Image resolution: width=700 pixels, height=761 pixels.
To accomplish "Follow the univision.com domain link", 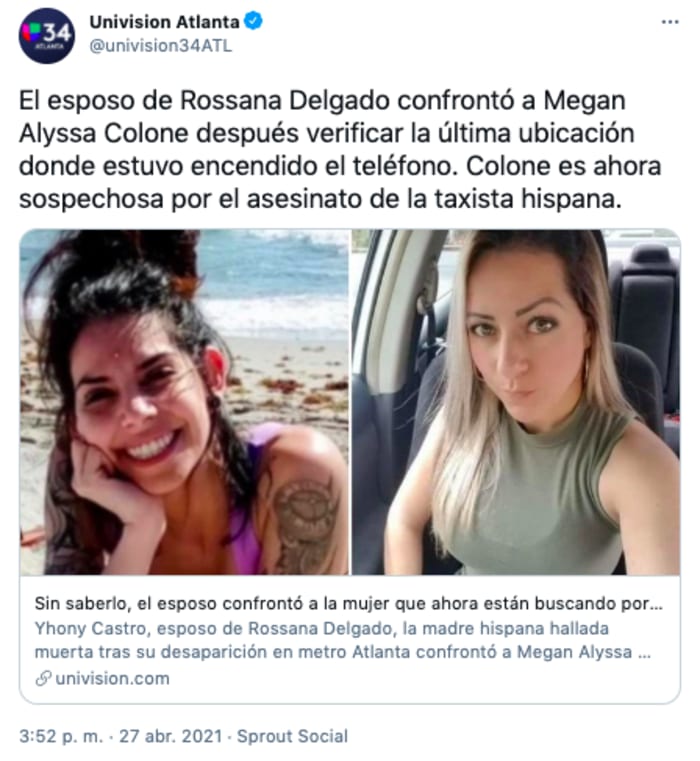I will (113, 678).
